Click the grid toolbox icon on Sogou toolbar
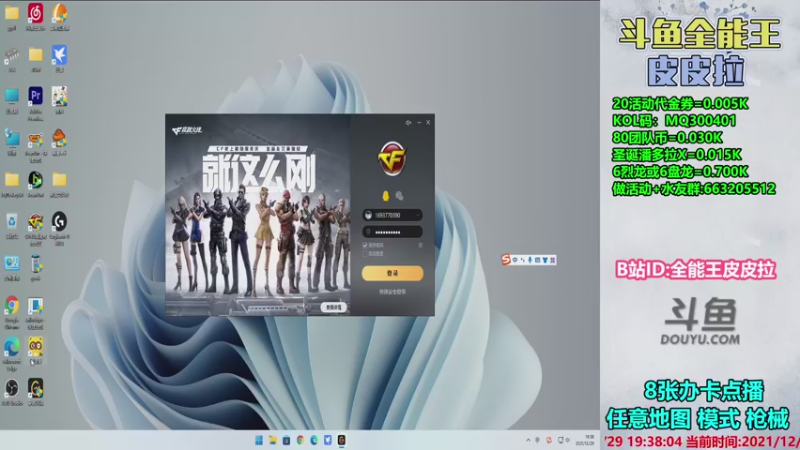800x450 pixels. tap(553, 260)
